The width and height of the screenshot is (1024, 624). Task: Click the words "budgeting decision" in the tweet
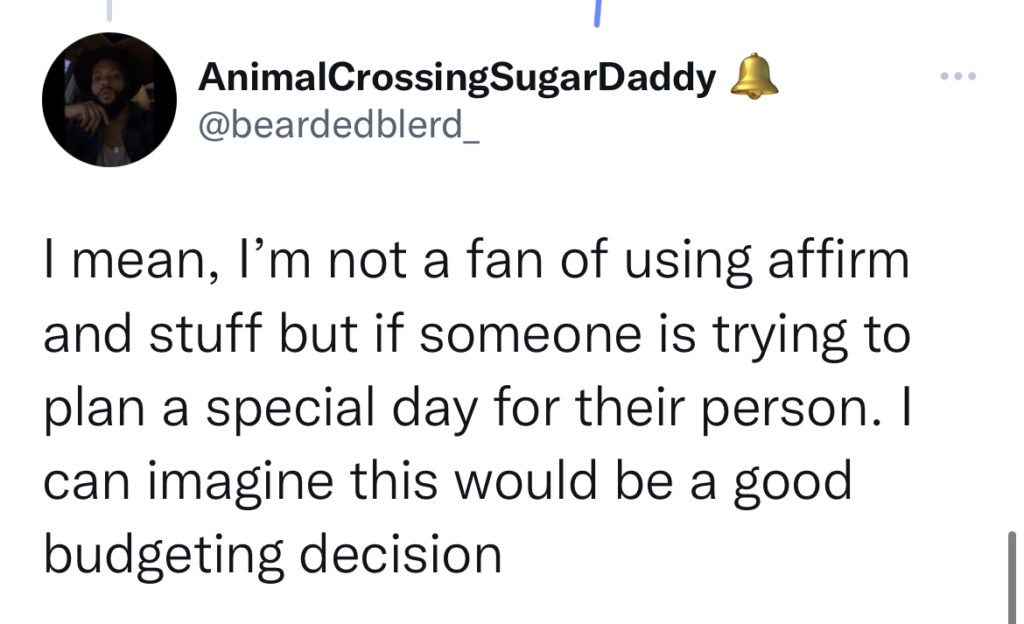pyautogui.click(x=272, y=556)
